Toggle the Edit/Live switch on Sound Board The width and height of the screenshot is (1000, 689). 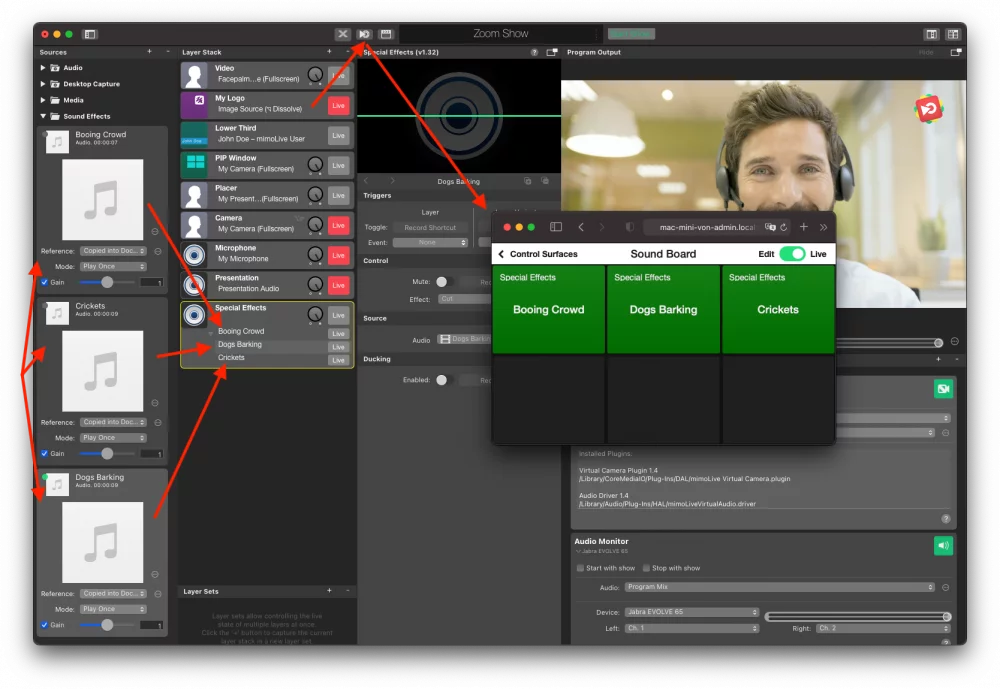(792, 254)
